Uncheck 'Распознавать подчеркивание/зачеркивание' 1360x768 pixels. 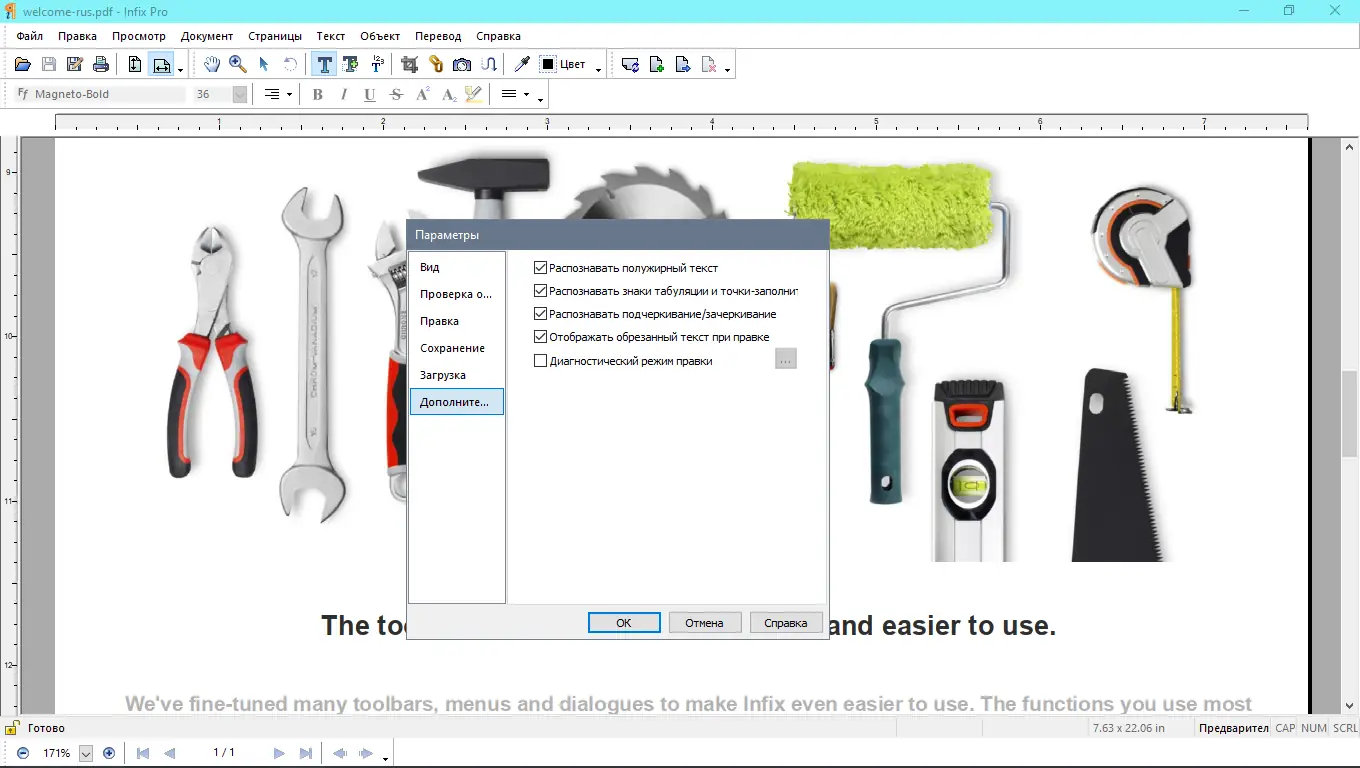(x=541, y=314)
